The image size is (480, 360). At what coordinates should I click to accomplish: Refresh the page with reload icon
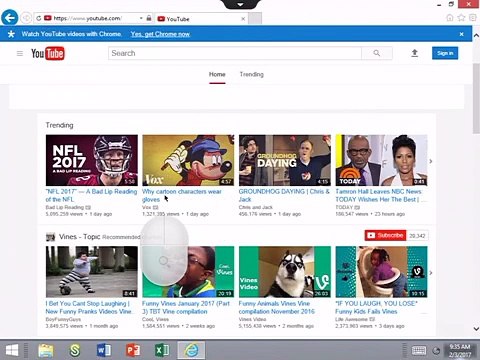click(39, 18)
